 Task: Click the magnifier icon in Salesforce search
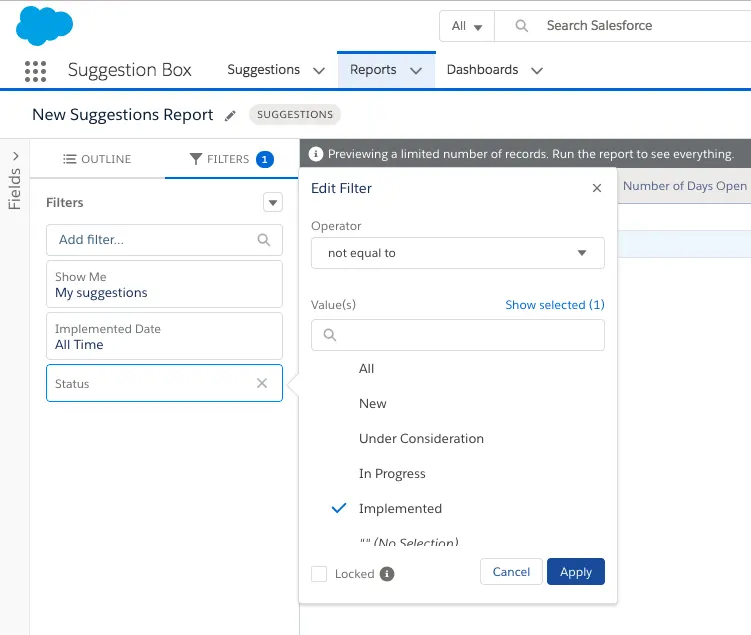coord(522,26)
